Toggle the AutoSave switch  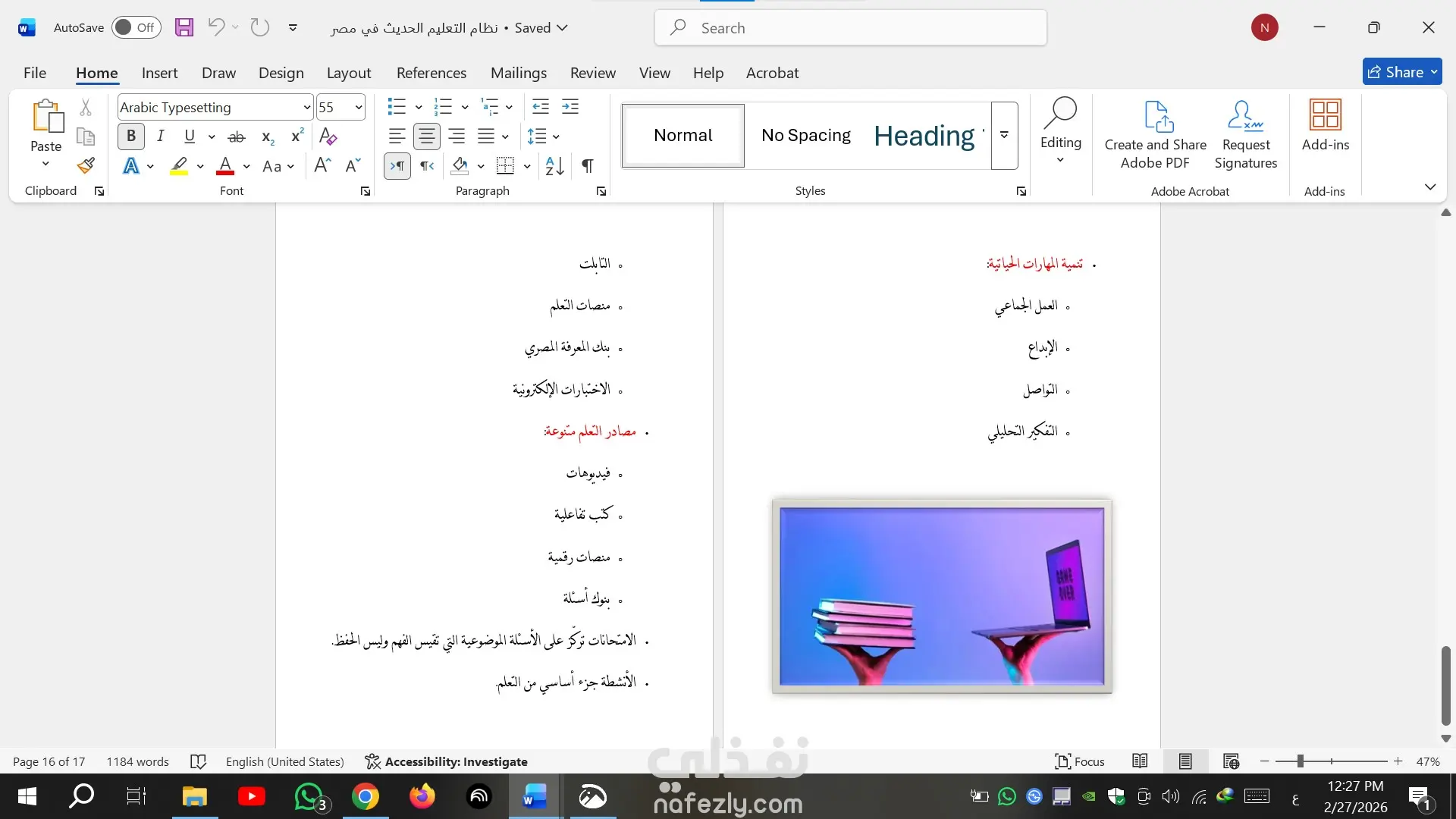pyautogui.click(x=136, y=28)
